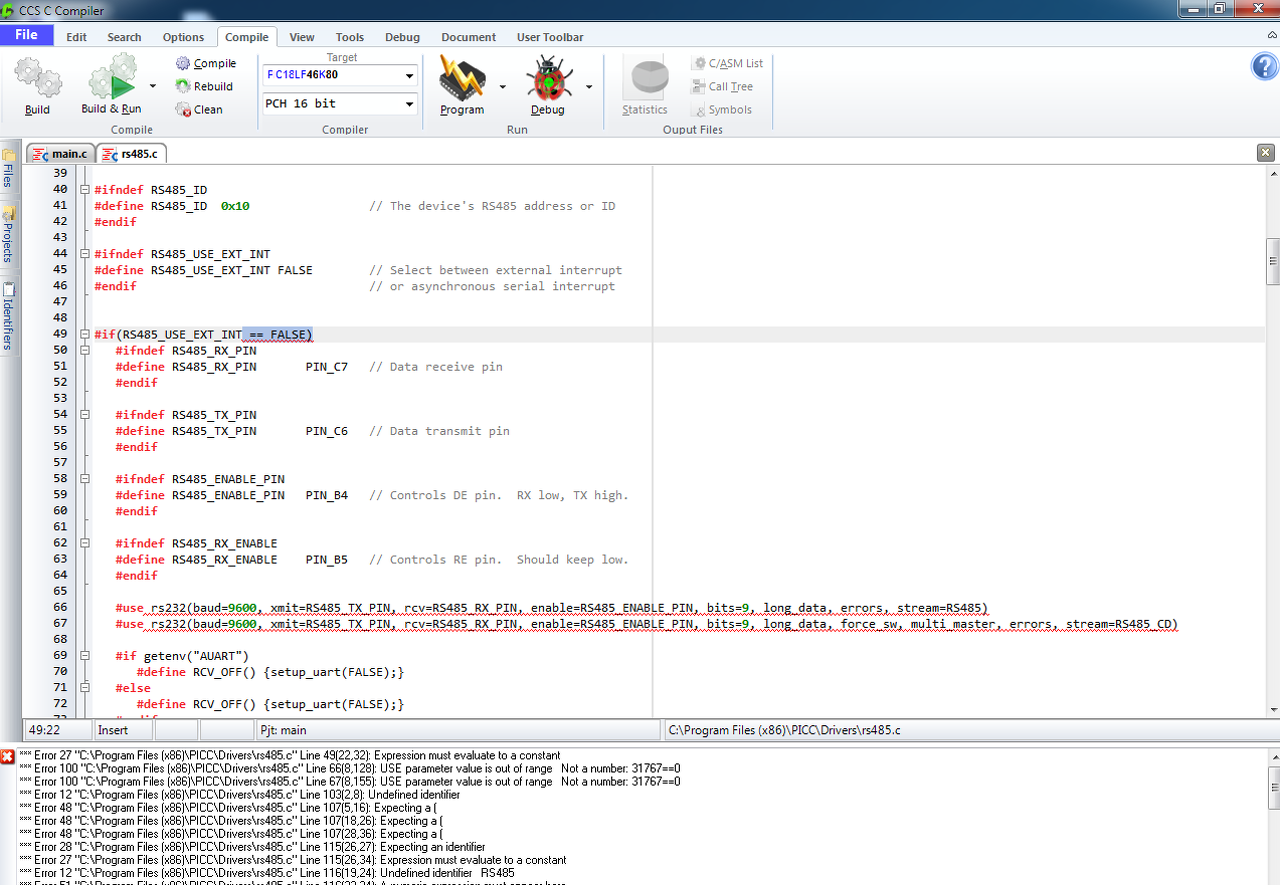
Task: Expand the Program options arrow
Action: pos(502,87)
